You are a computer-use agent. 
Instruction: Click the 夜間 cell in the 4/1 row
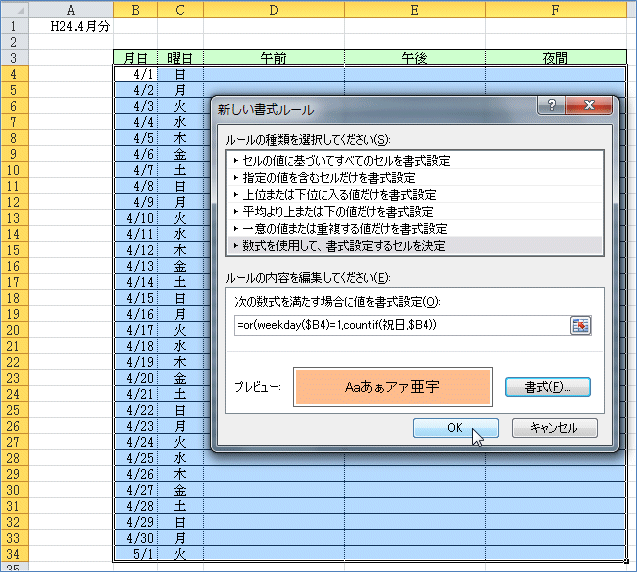[x=555, y=74]
